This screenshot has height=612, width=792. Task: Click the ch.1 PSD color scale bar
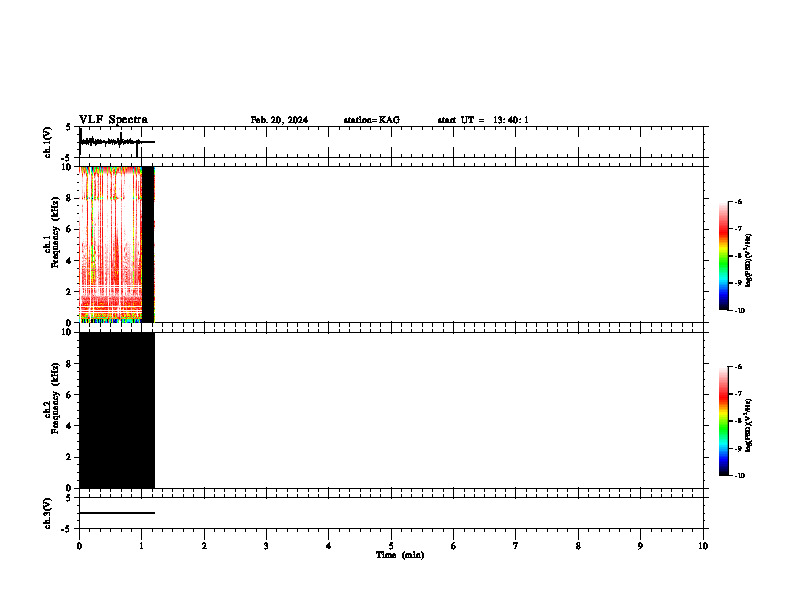tap(723, 256)
